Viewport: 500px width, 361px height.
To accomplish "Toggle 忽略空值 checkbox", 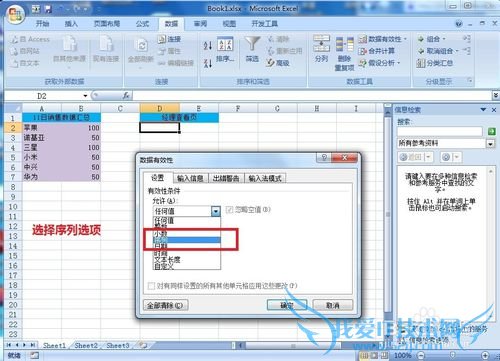I will coord(229,210).
